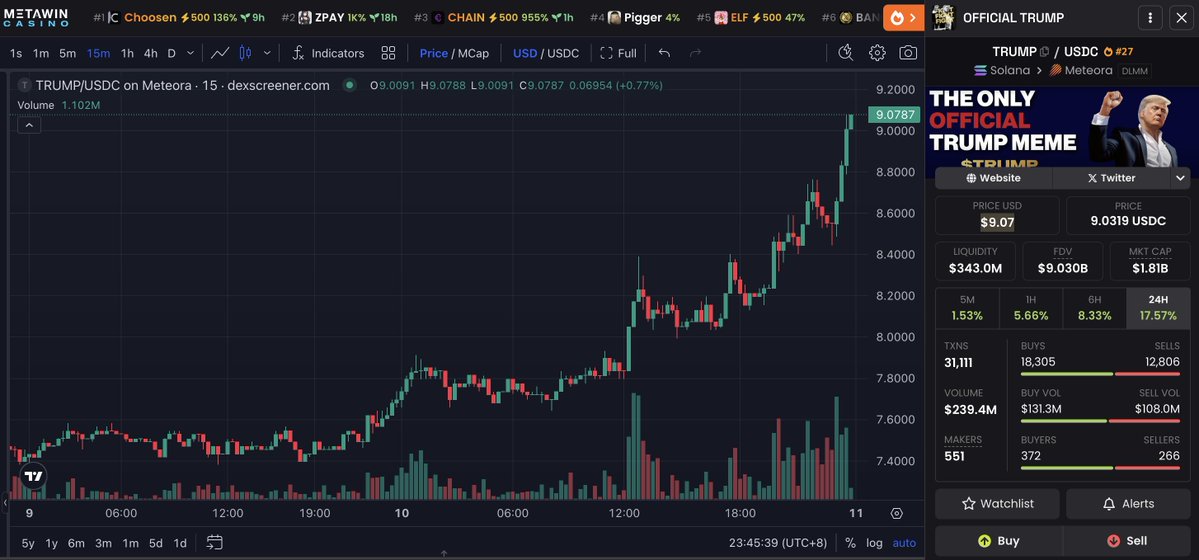Open the Indicators fx icon
The image size is (1199, 560).
coord(298,53)
